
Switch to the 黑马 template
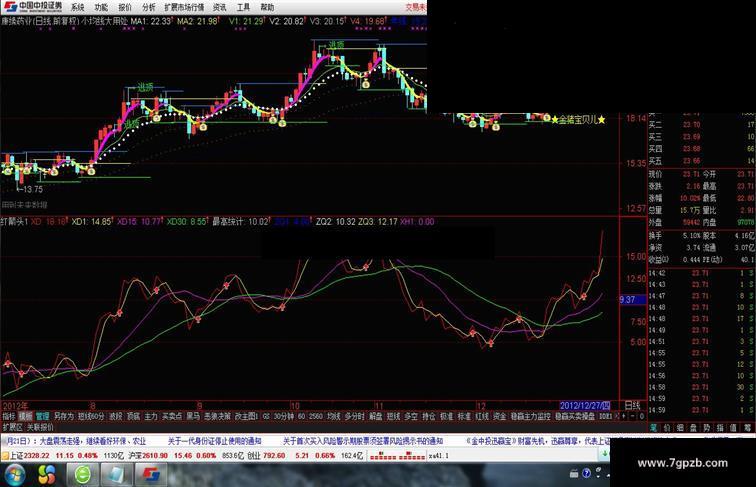coord(193,416)
